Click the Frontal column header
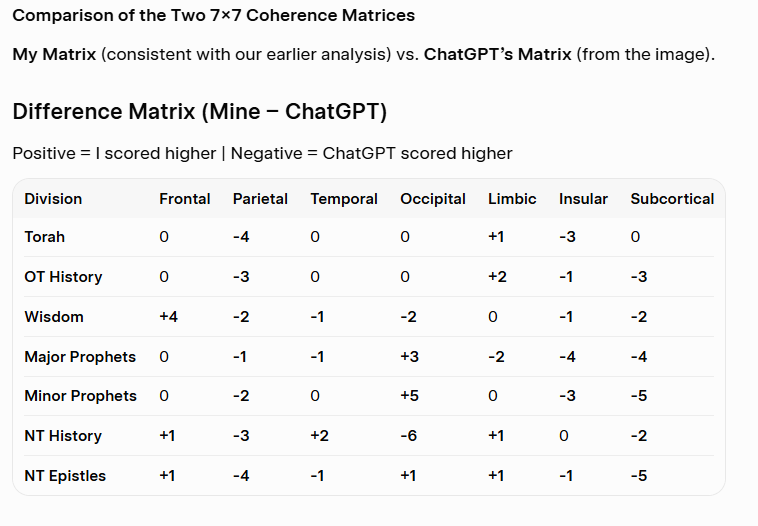 point(185,199)
